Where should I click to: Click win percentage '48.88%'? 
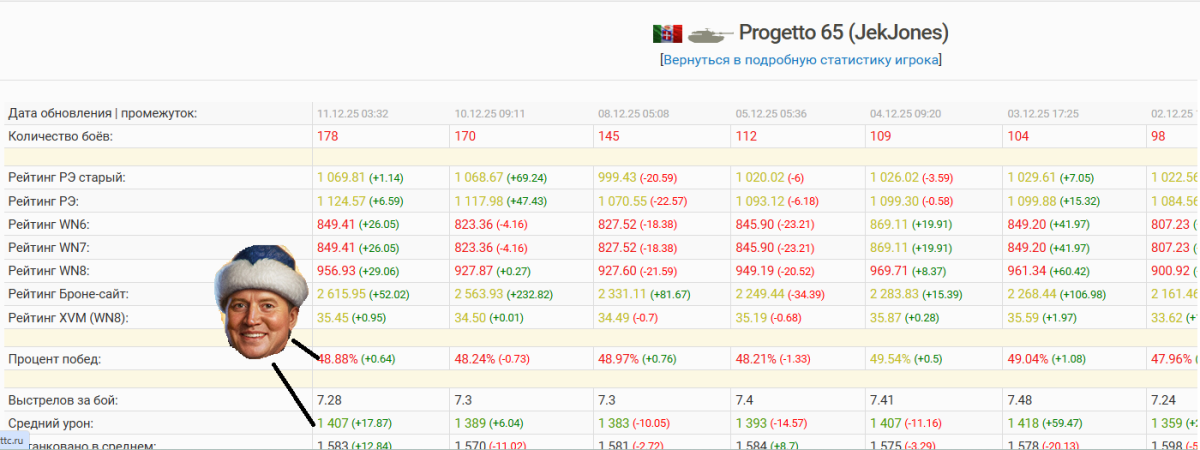click(337, 358)
